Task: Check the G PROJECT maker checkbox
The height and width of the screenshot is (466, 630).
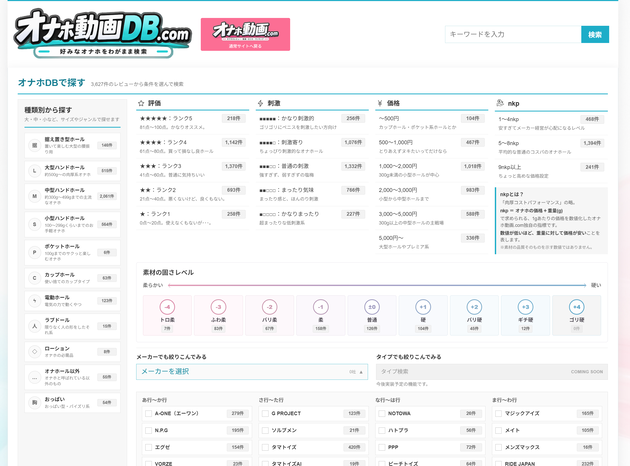Action: coord(265,413)
